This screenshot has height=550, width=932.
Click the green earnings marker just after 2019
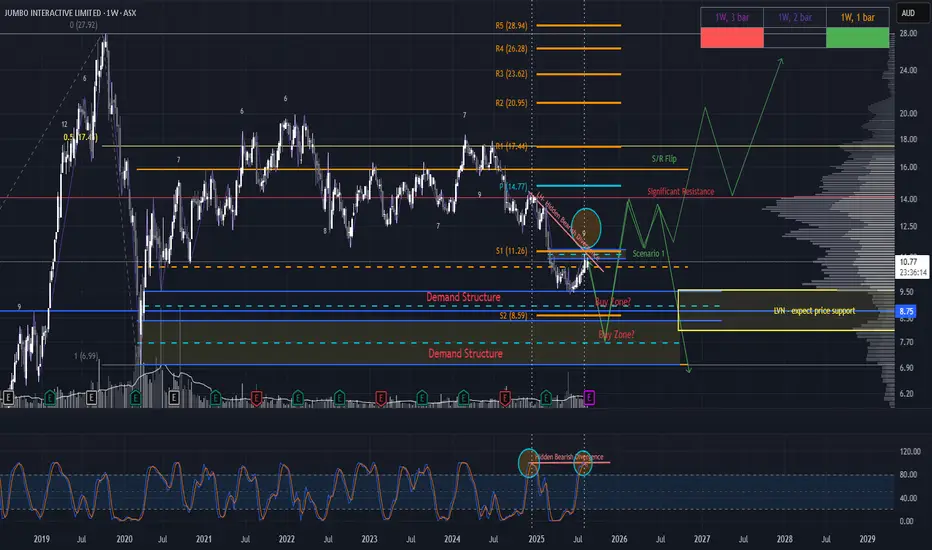50,397
